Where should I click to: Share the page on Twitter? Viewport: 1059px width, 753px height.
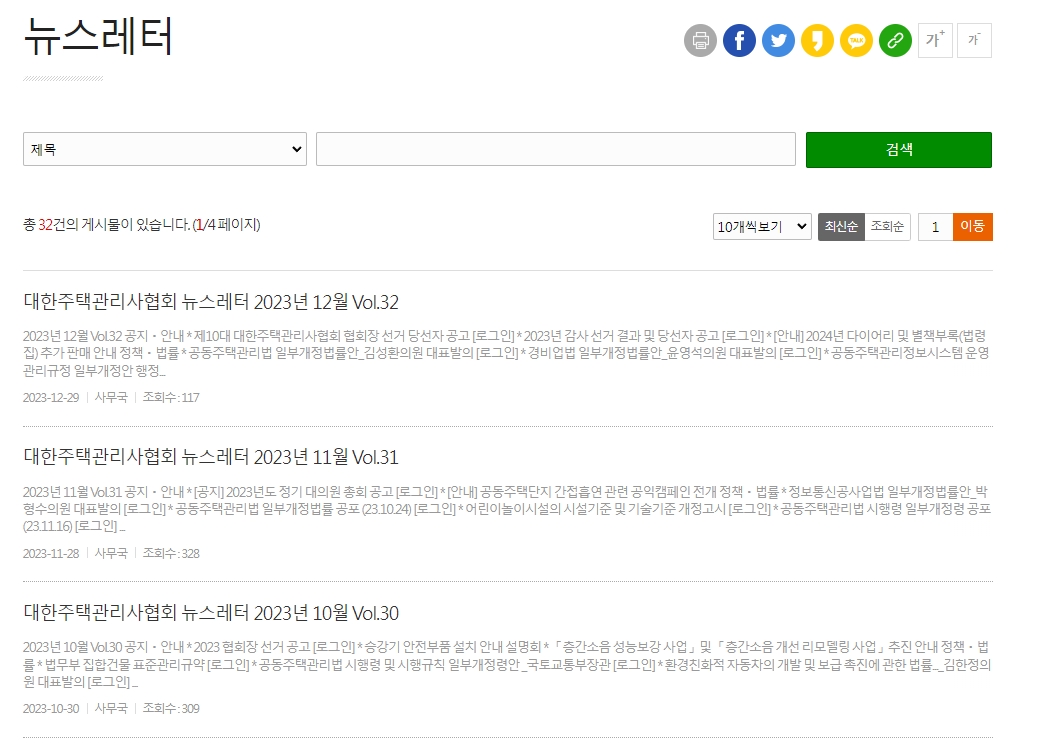tap(778, 41)
